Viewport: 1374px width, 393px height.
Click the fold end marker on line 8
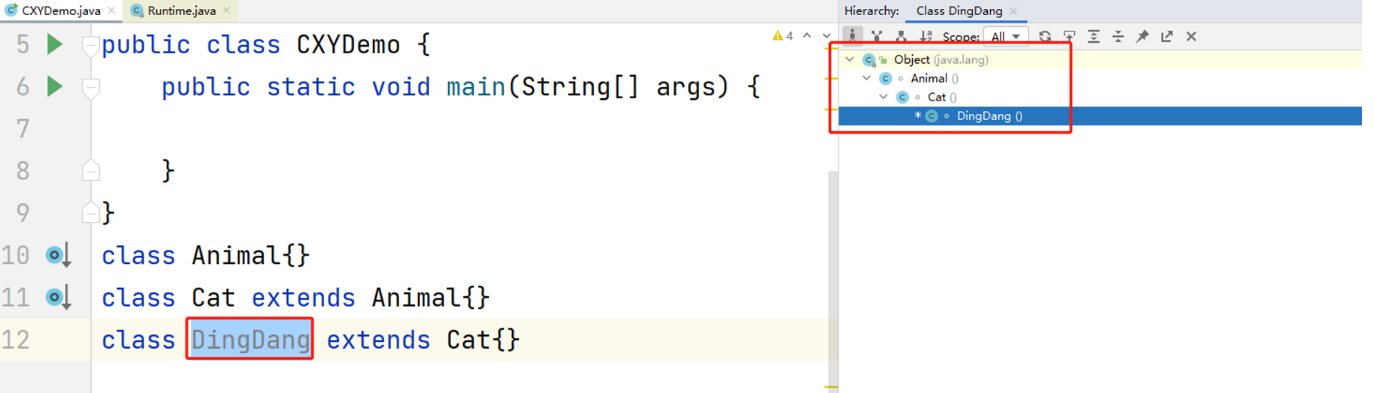tap(90, 171)
